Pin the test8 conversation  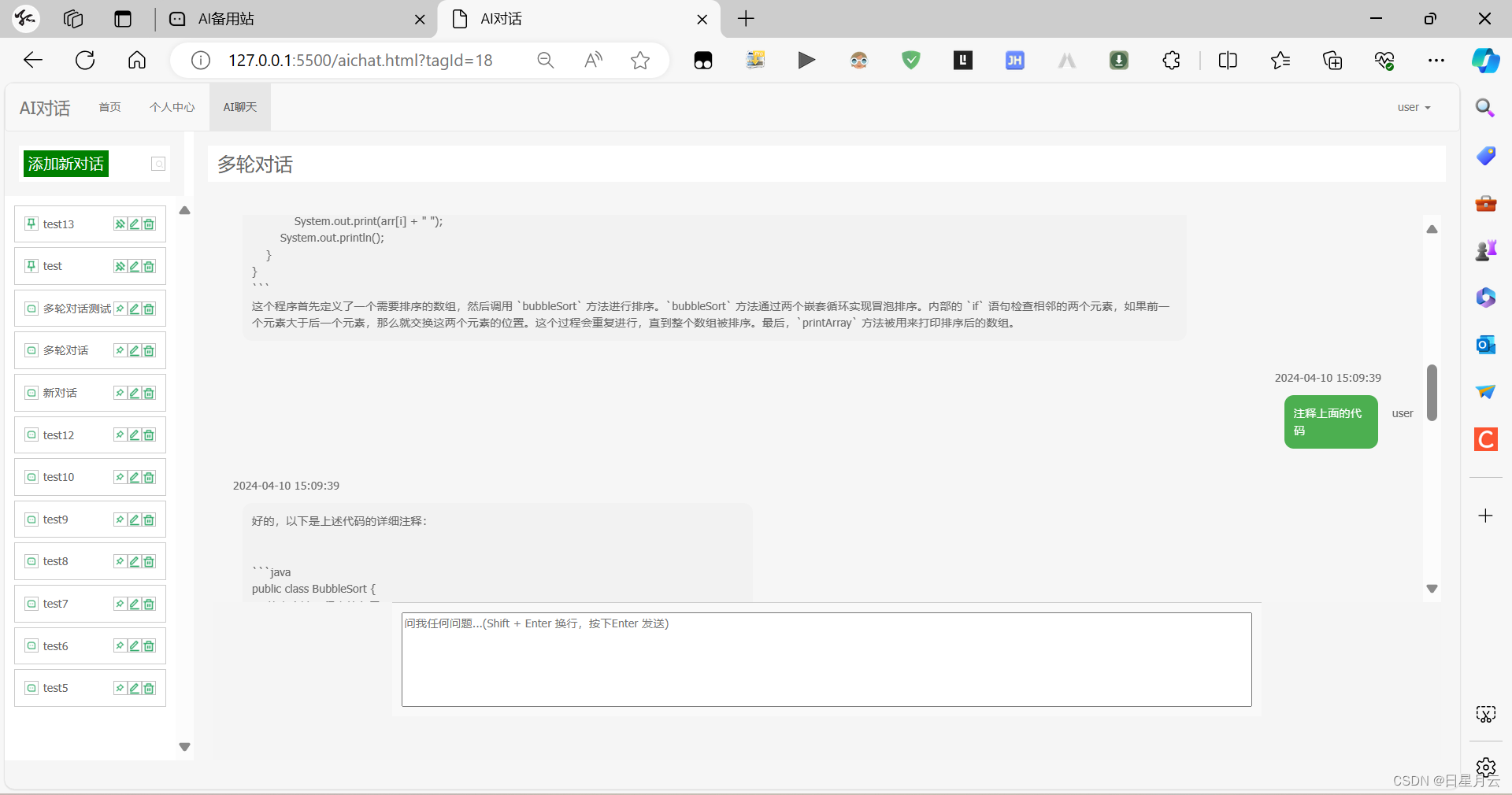coord(120,561)
